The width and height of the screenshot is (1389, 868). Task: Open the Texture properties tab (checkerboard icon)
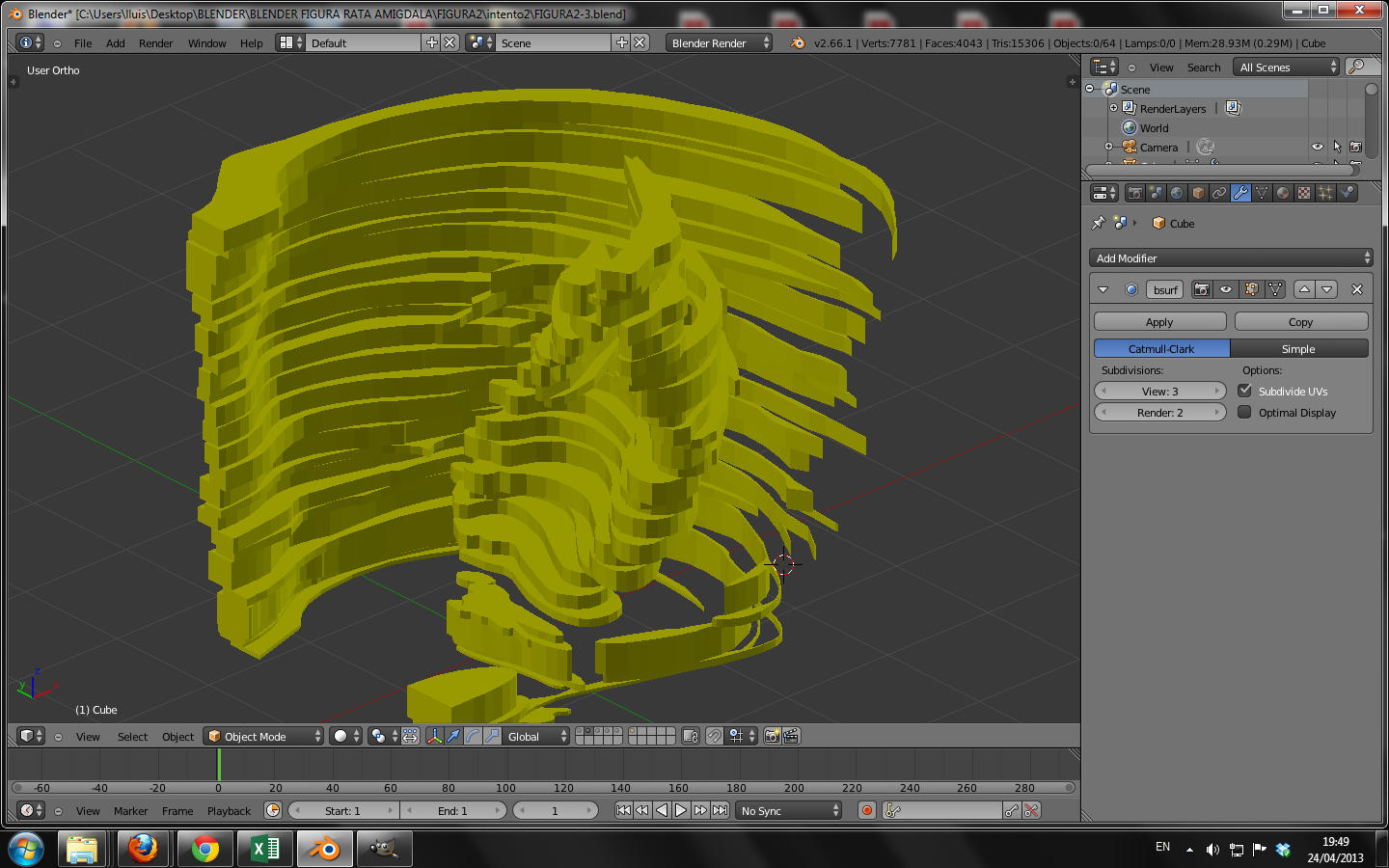(1304, 193)
